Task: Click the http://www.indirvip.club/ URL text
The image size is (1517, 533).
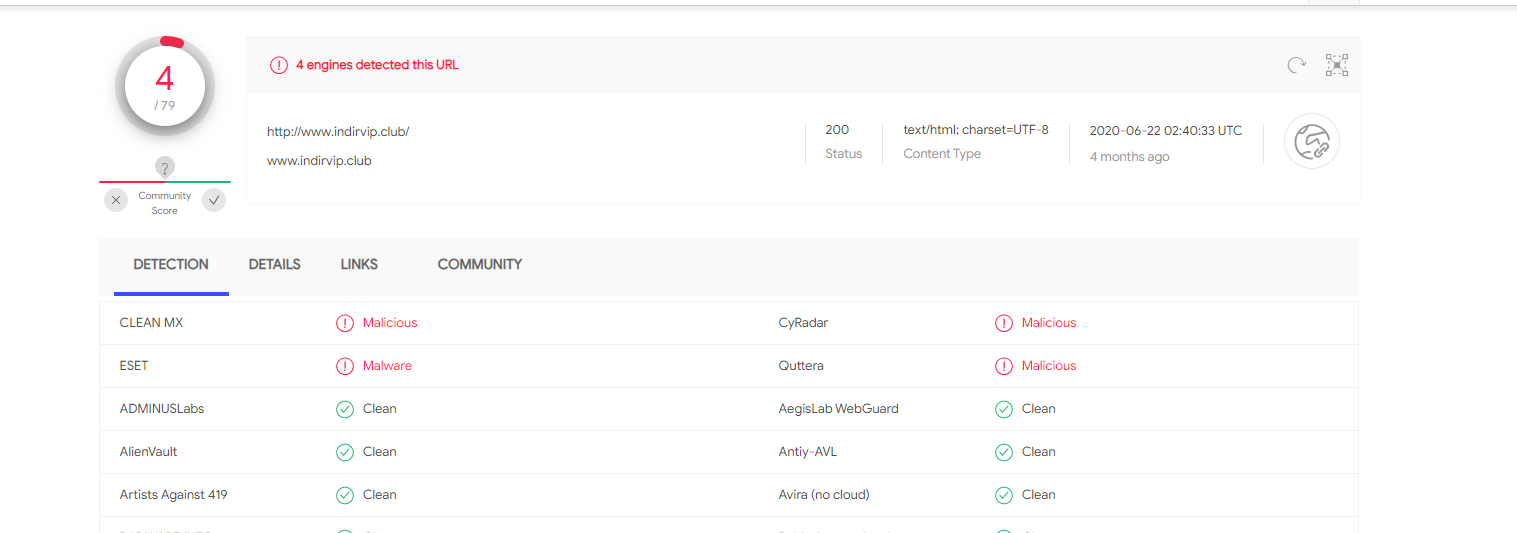Action: coord(338,132)
